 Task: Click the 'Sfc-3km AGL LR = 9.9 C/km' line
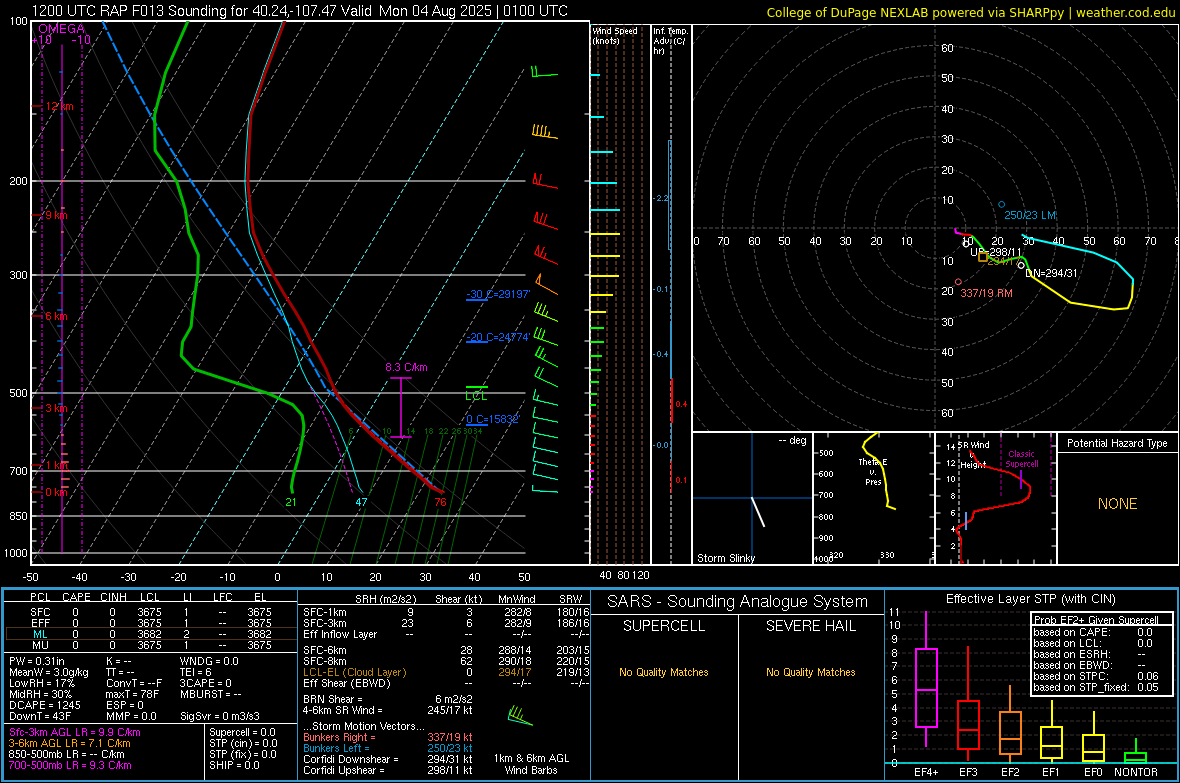click(75, 732)
